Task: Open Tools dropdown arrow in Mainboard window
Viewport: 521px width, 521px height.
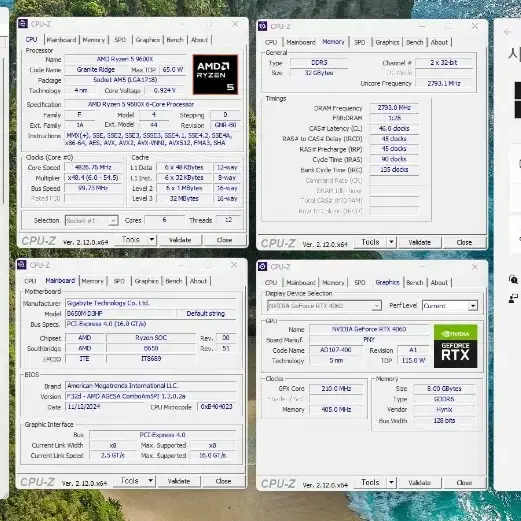Action: coord(151,481)
